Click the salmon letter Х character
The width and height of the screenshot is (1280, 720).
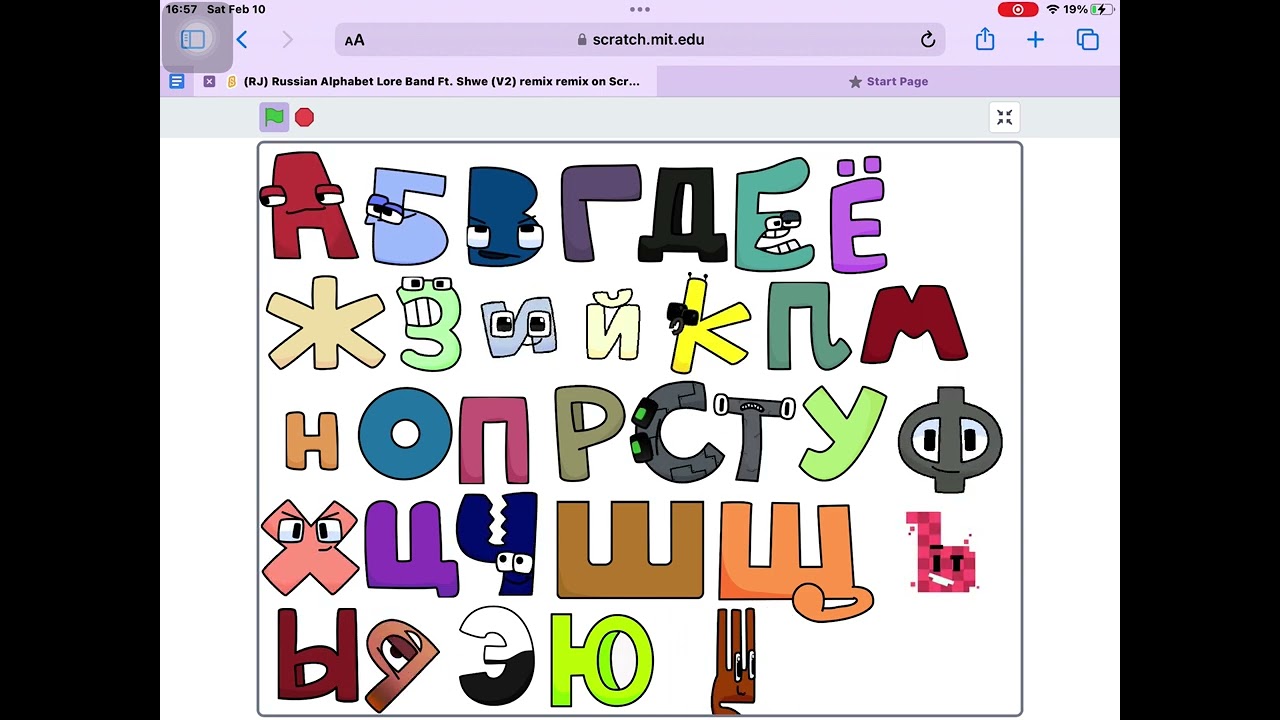pos(309,547)
